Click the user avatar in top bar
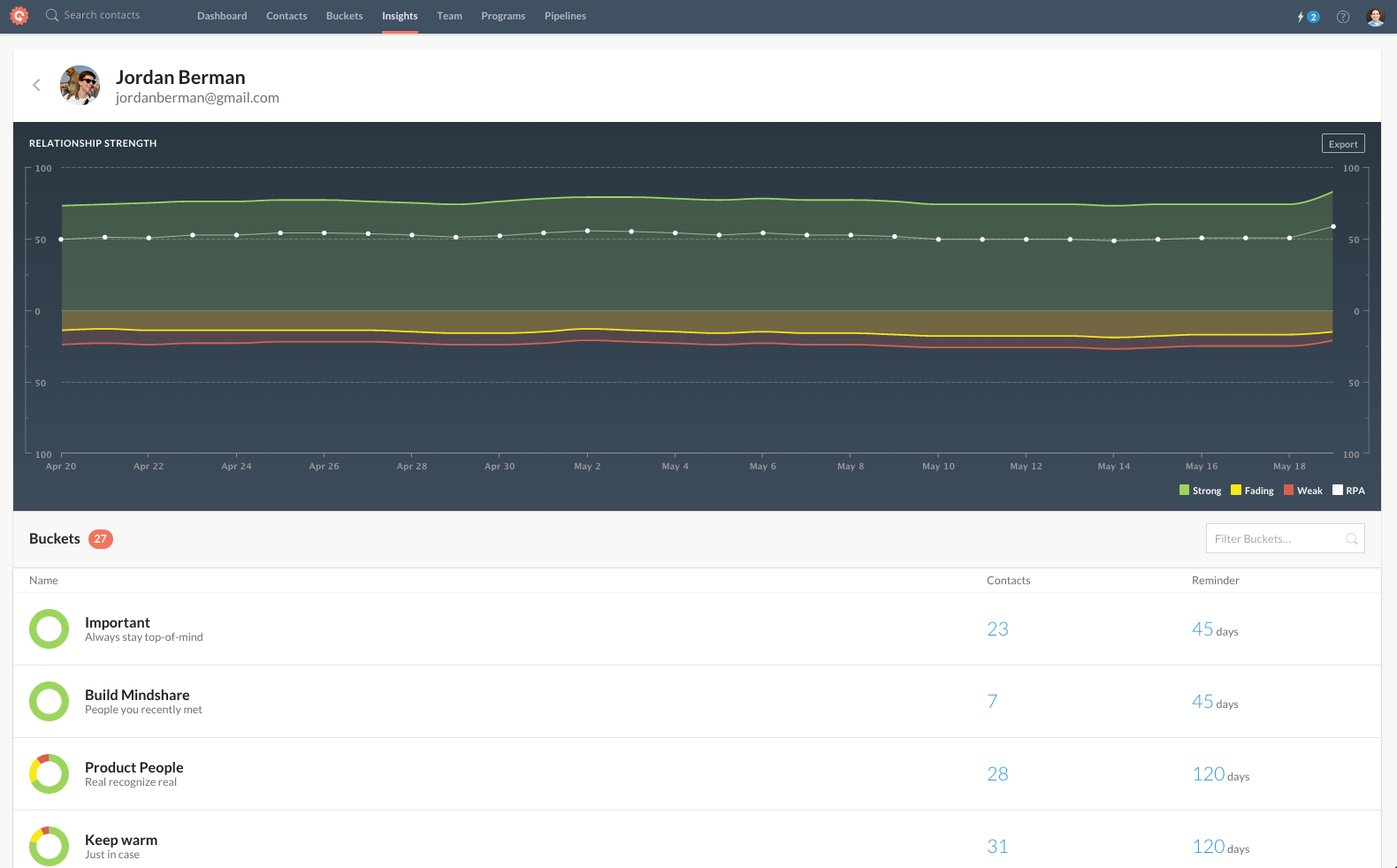Screen dimensions: 1397x868 tap(1374, 17)
